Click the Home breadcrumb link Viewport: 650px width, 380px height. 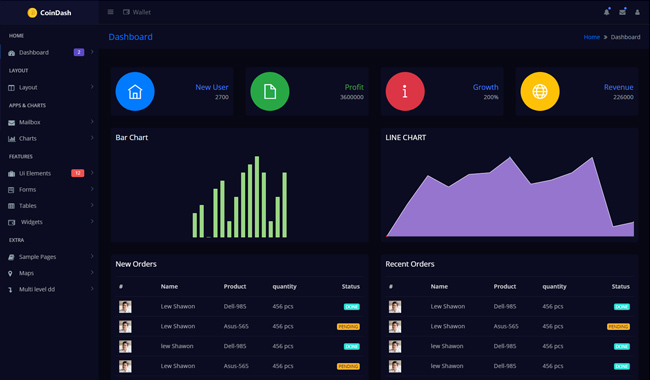pos(592,37)
